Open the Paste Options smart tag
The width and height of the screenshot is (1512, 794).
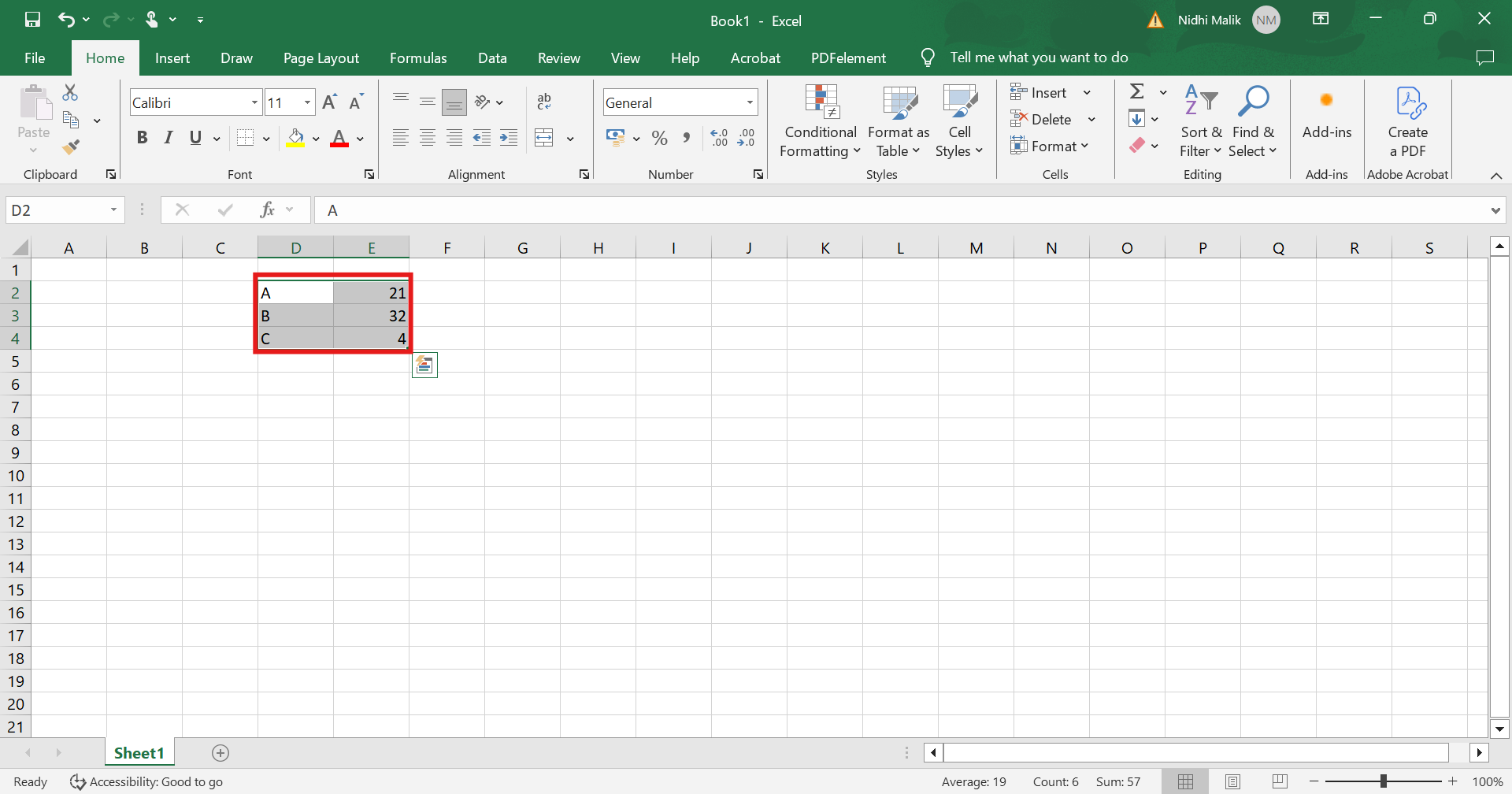(x=424, y=365)
